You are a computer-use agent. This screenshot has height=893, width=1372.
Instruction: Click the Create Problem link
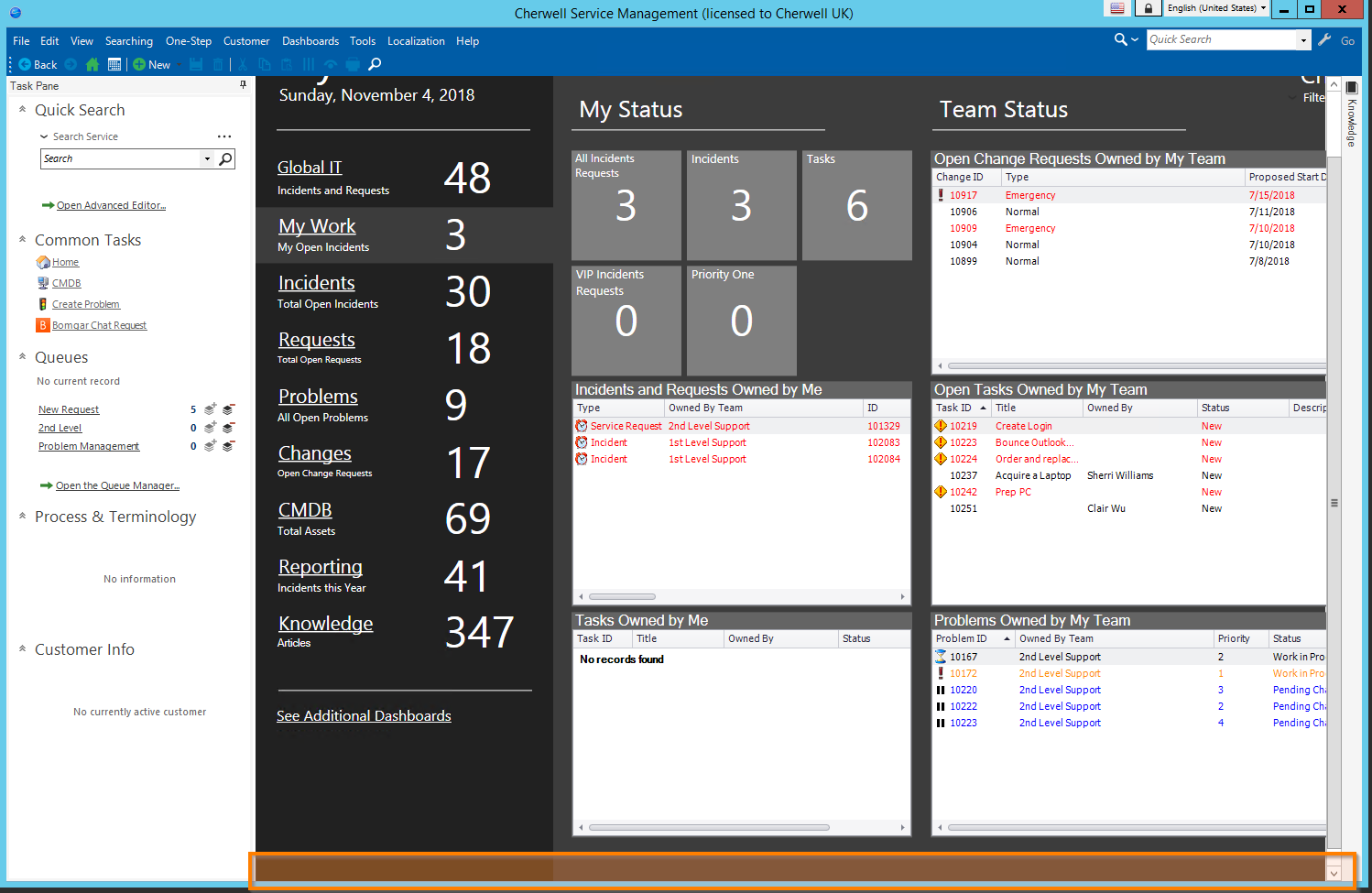click(x=86, y=305)
